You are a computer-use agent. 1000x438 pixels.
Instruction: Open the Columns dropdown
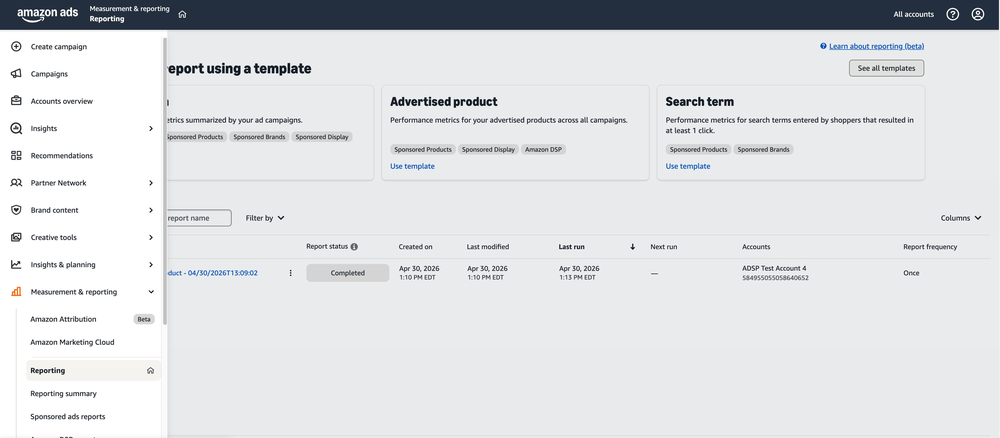(x=961, y=218)
